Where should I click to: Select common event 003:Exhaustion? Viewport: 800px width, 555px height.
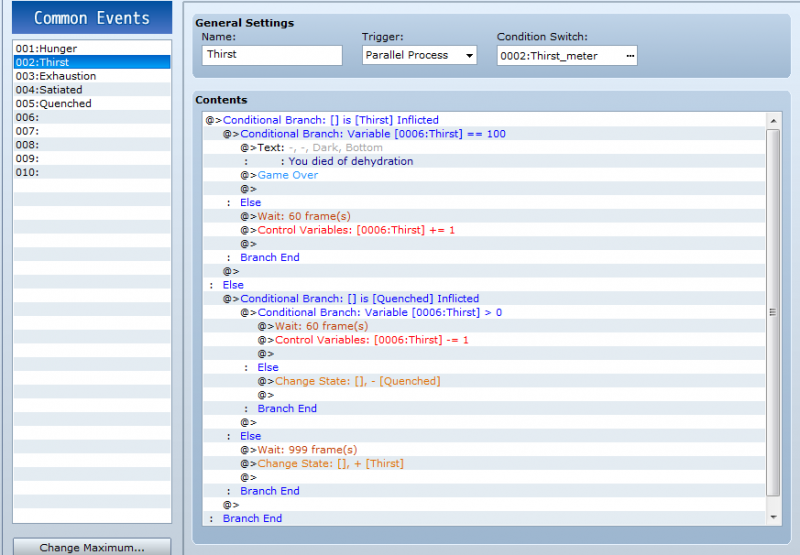(92, 76)
